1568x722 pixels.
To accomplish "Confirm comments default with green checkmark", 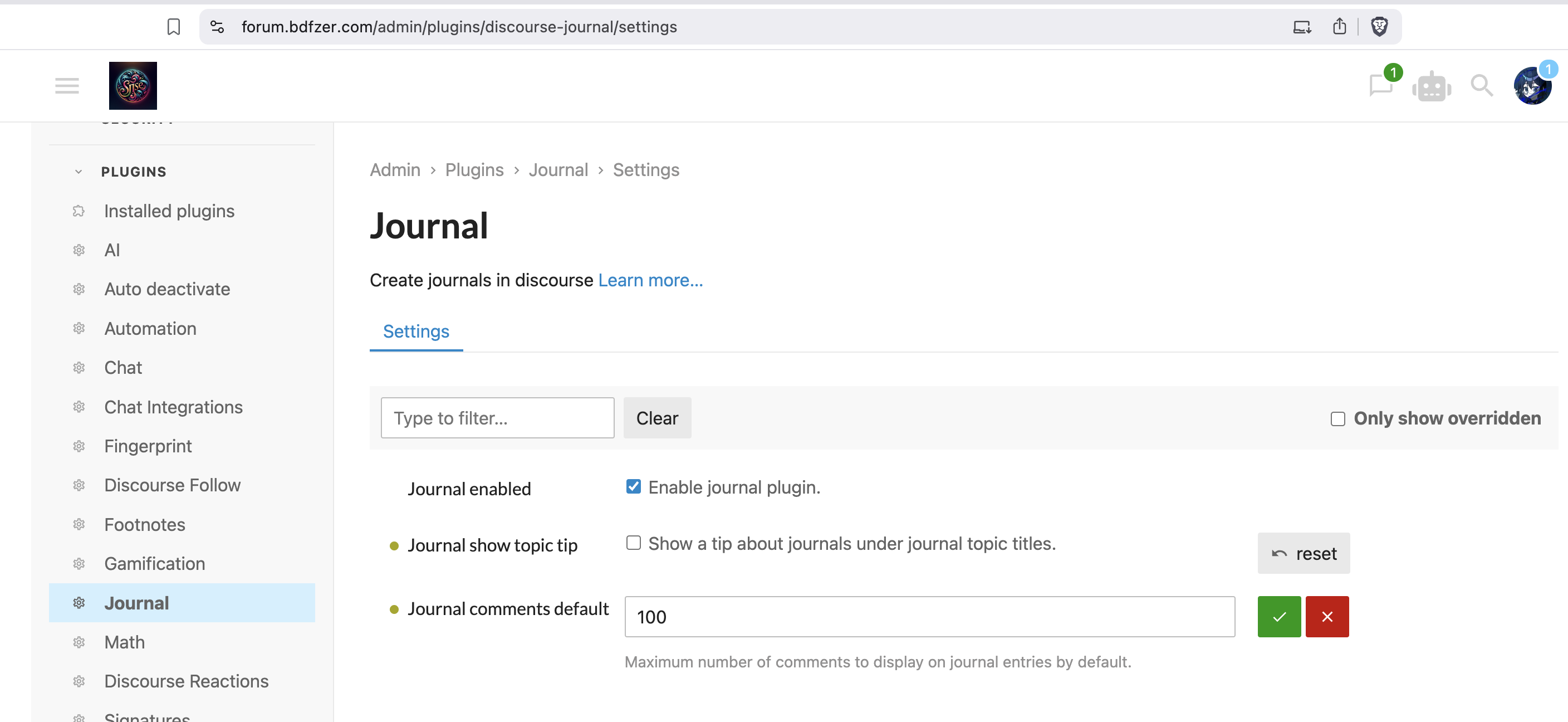I will [1279, 617].
